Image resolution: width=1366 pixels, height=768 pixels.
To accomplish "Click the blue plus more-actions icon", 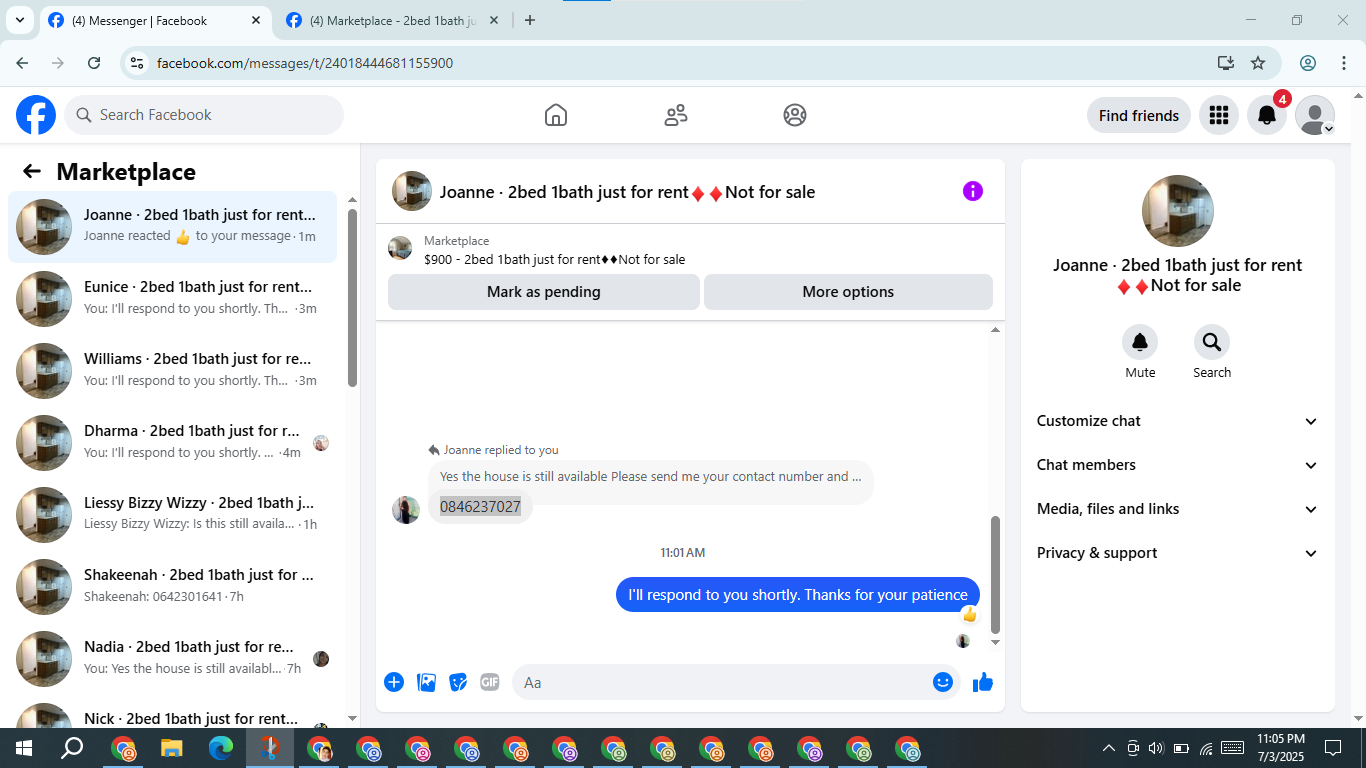I will (x=394, y=682).
